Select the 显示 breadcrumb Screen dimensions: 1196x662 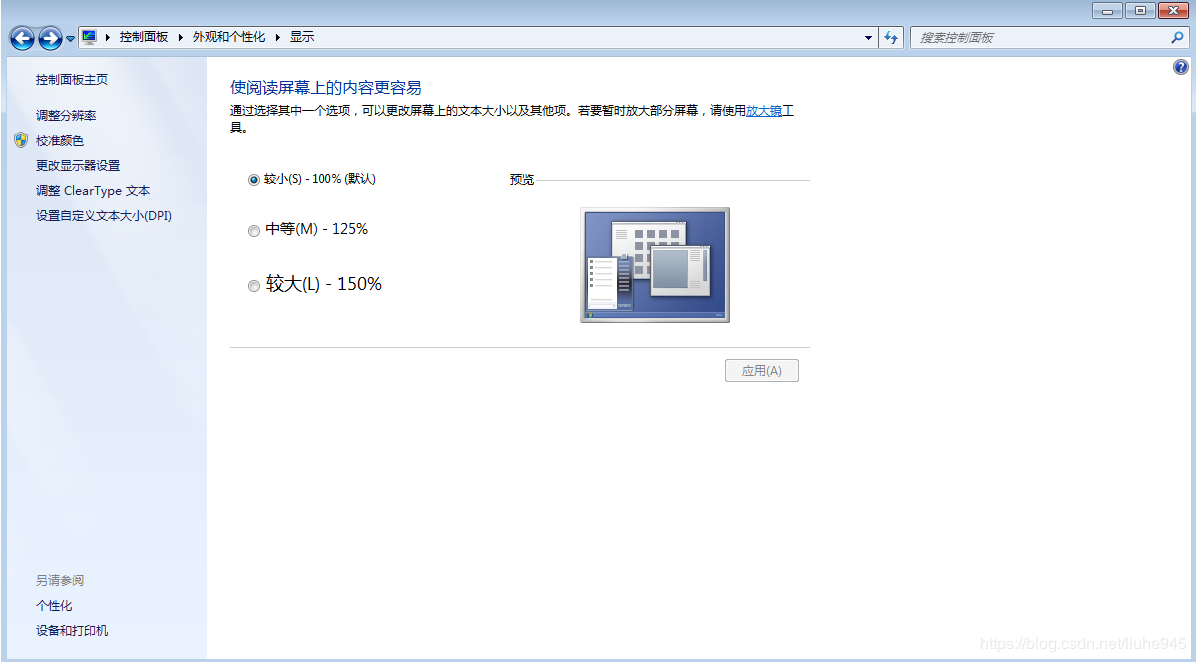pyautogui.click(x=302, y=37)
